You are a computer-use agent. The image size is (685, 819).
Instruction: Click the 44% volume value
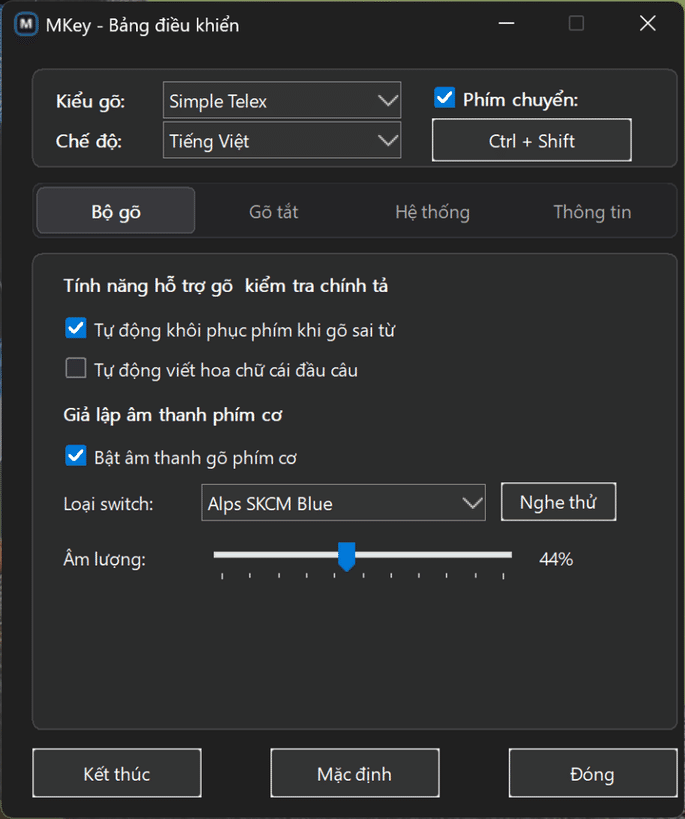[556, 559]
